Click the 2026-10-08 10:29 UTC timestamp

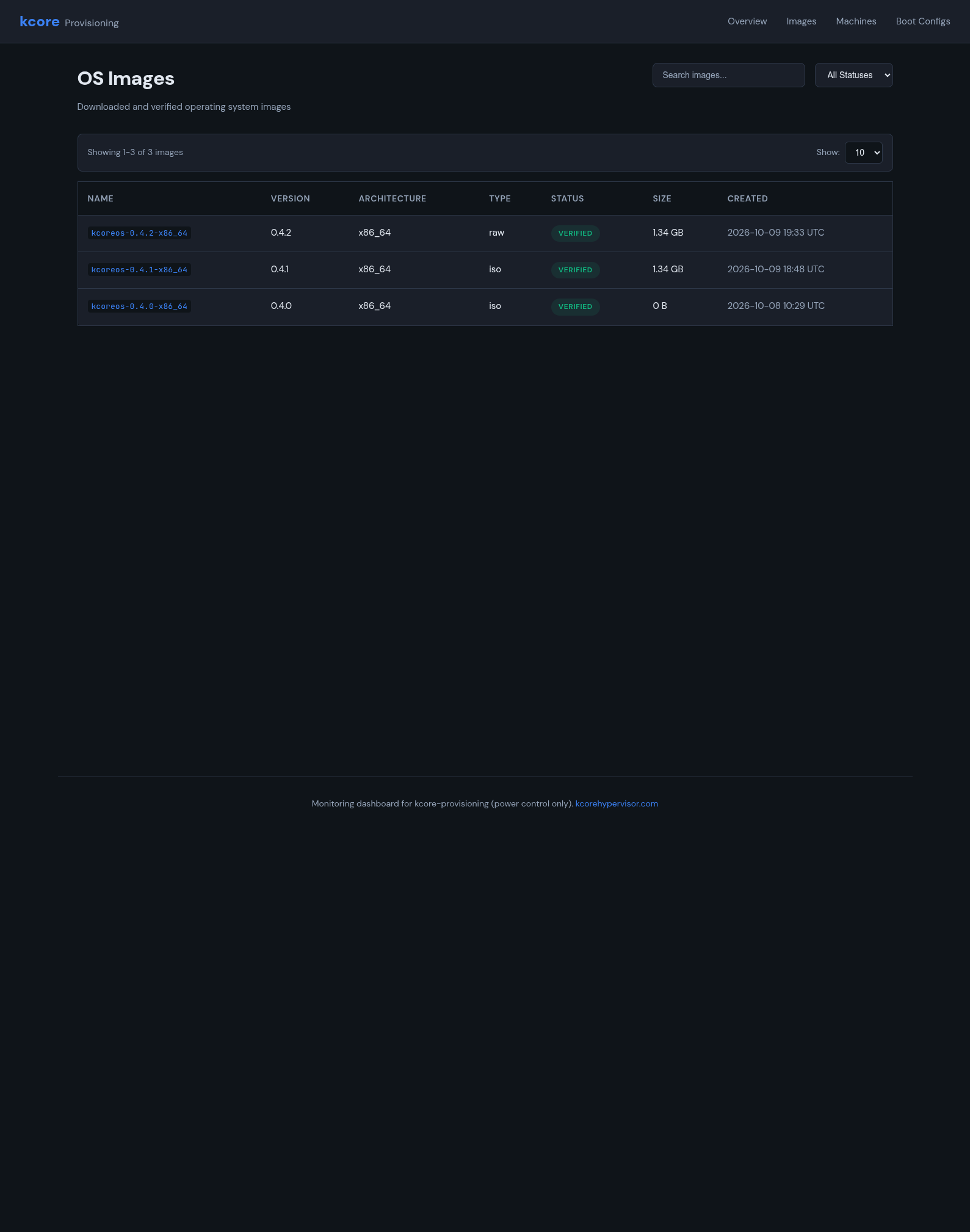pyautogui.click(x=776, y=306)
